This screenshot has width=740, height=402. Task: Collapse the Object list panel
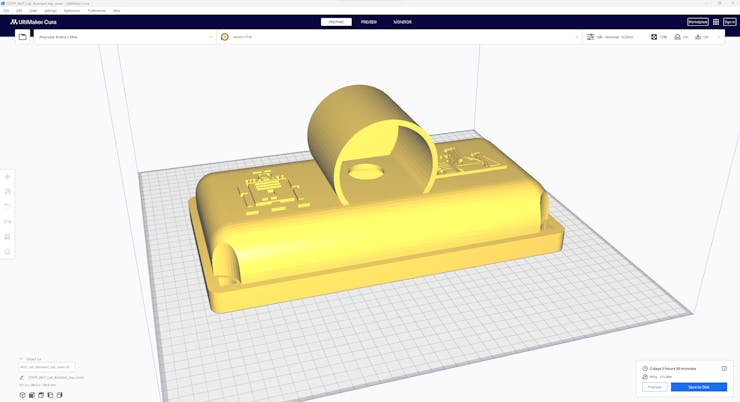(31, 359)
